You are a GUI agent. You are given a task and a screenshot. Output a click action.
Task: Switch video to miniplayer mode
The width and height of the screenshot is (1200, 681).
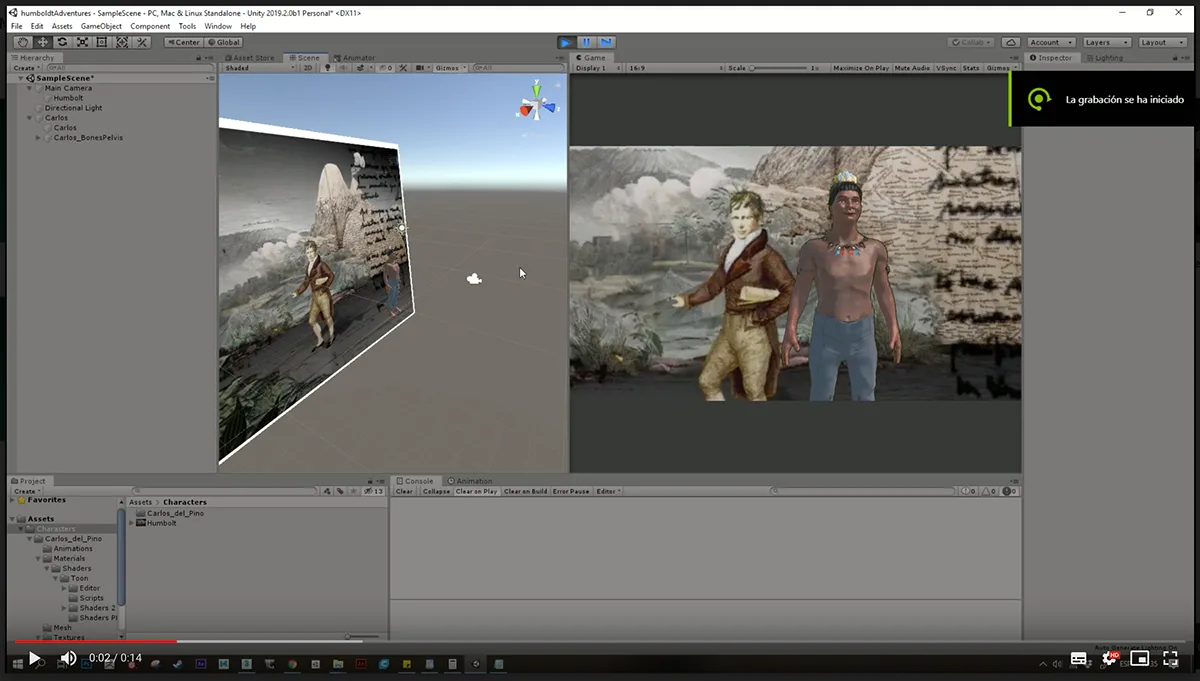click(x=1139, y=658)
